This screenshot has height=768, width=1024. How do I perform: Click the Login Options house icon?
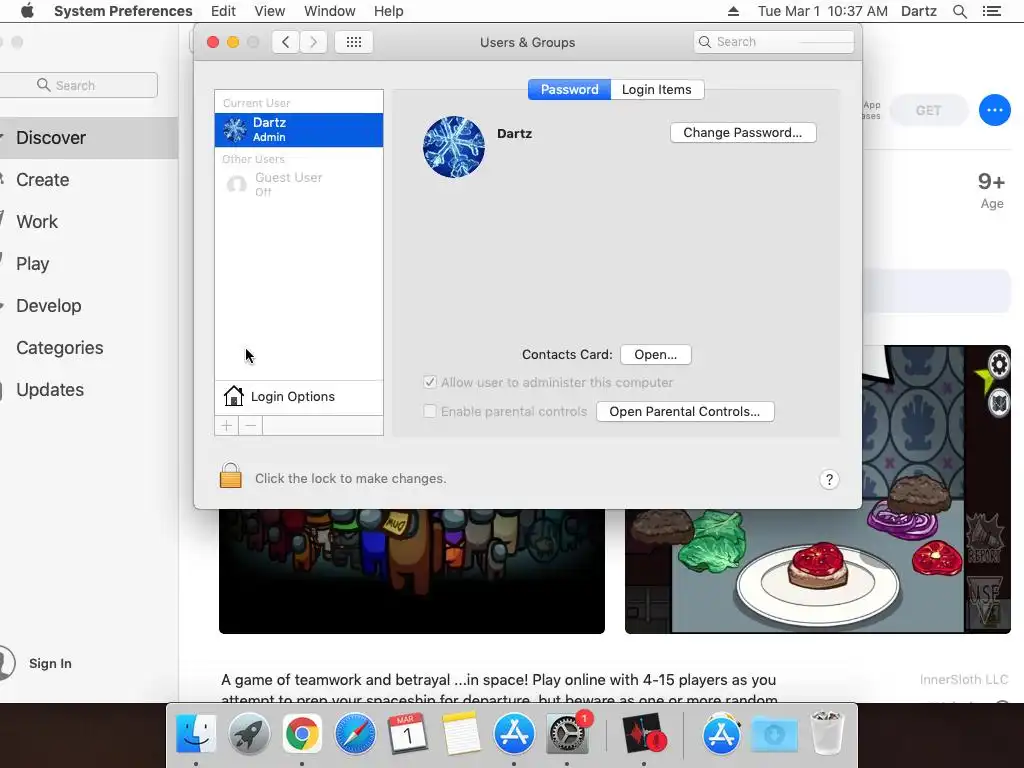pos(233,396)
